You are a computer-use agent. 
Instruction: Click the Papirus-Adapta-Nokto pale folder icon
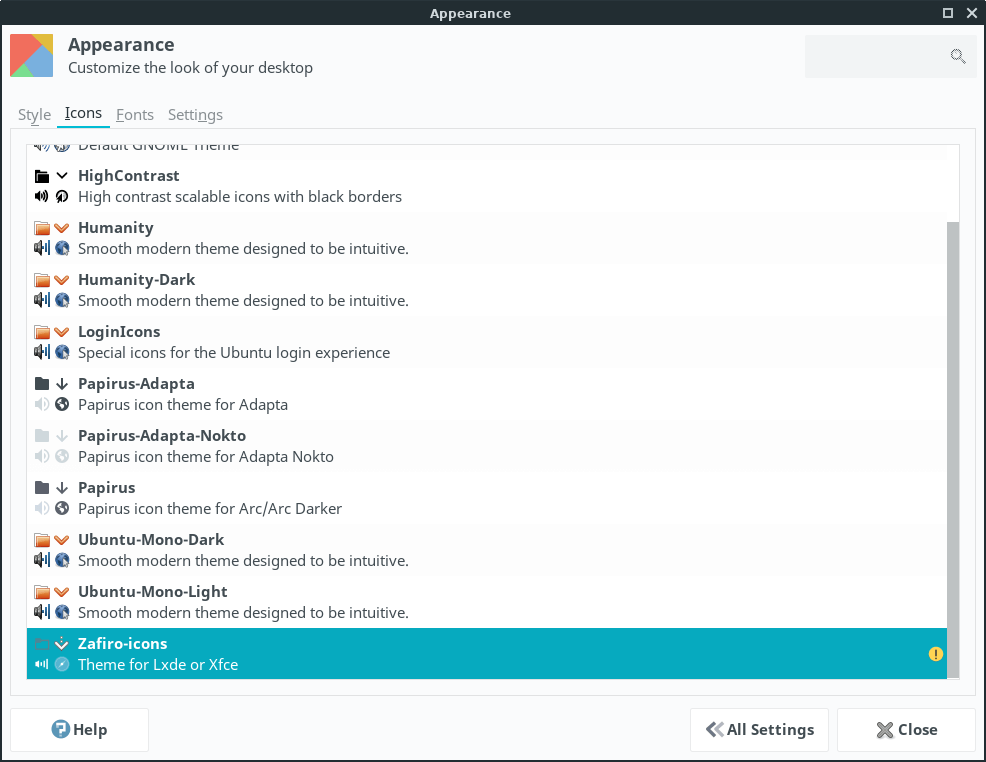click(42, 436)
